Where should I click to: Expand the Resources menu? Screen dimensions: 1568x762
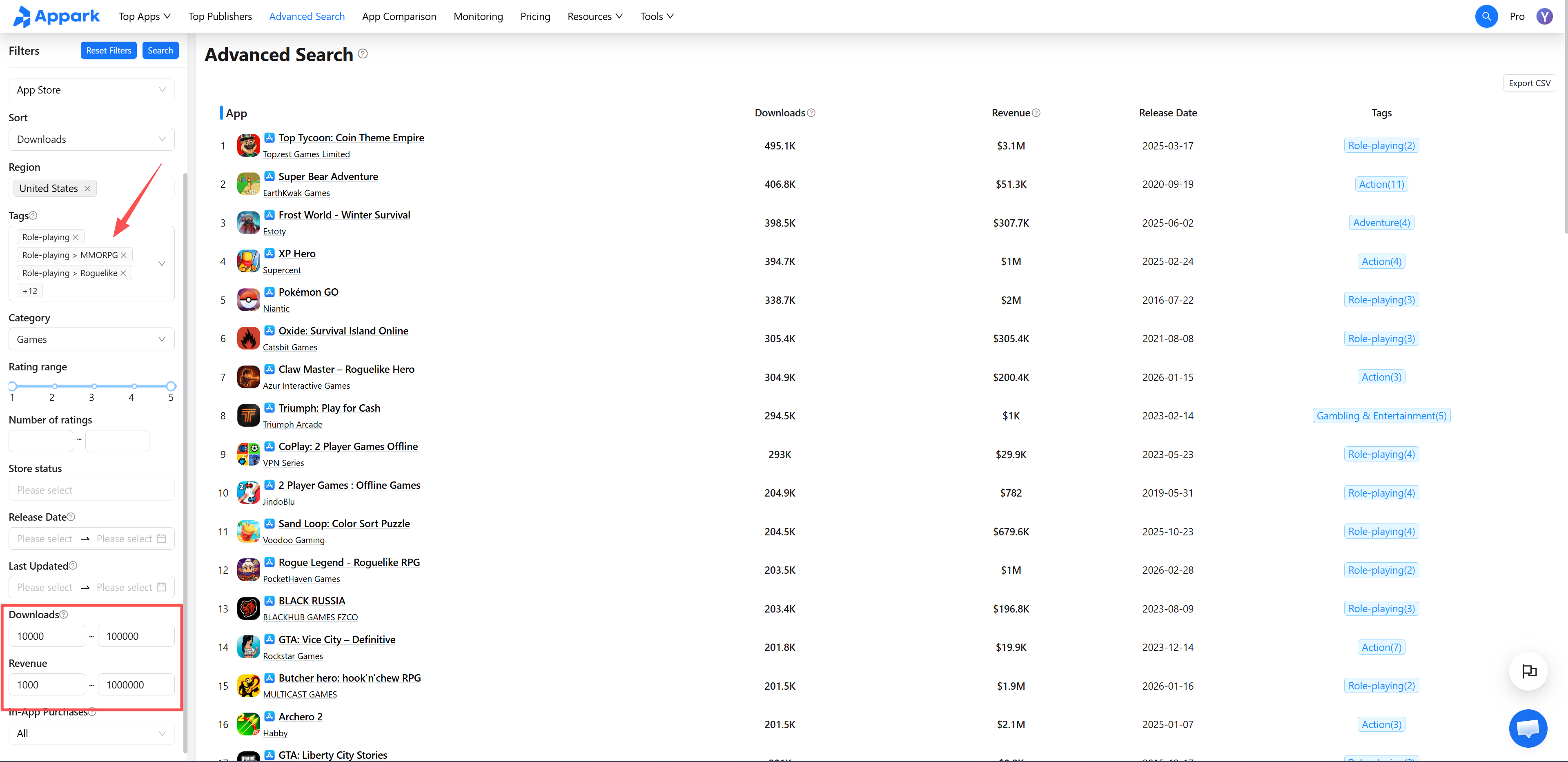coord(595,16)
